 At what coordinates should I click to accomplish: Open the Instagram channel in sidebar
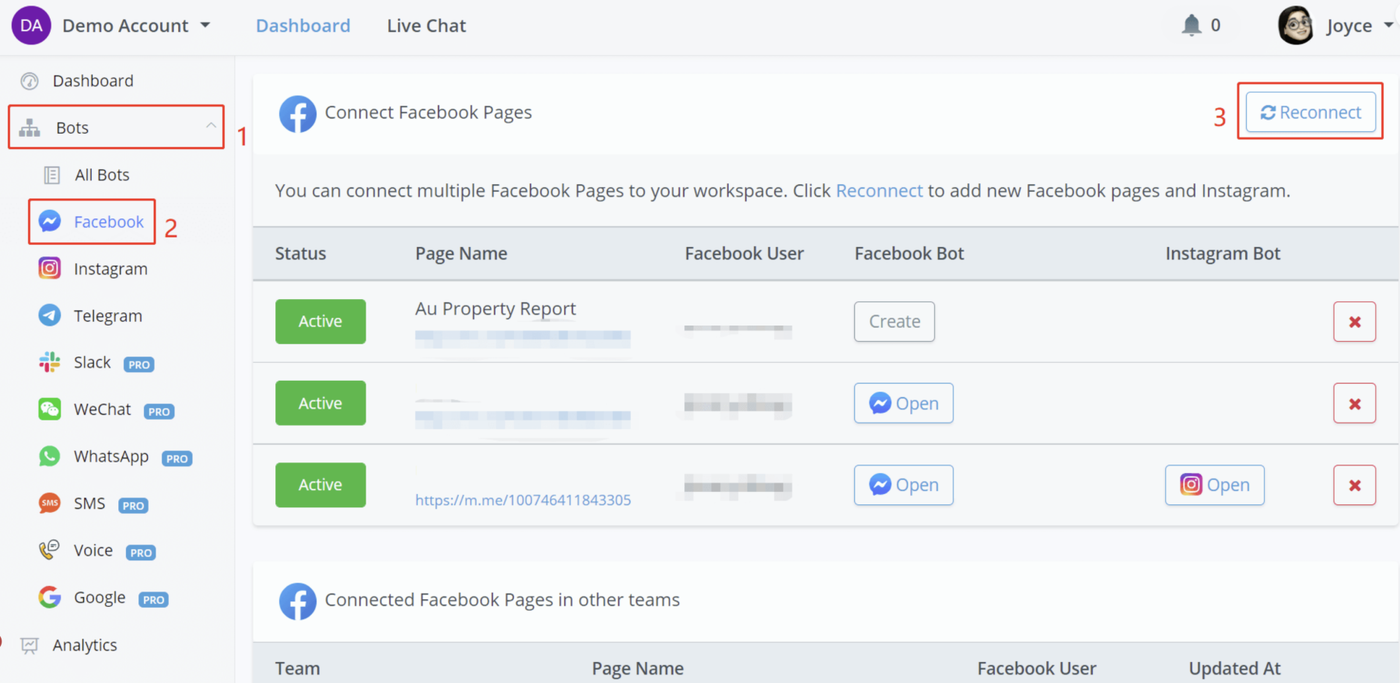pos(110,269)
